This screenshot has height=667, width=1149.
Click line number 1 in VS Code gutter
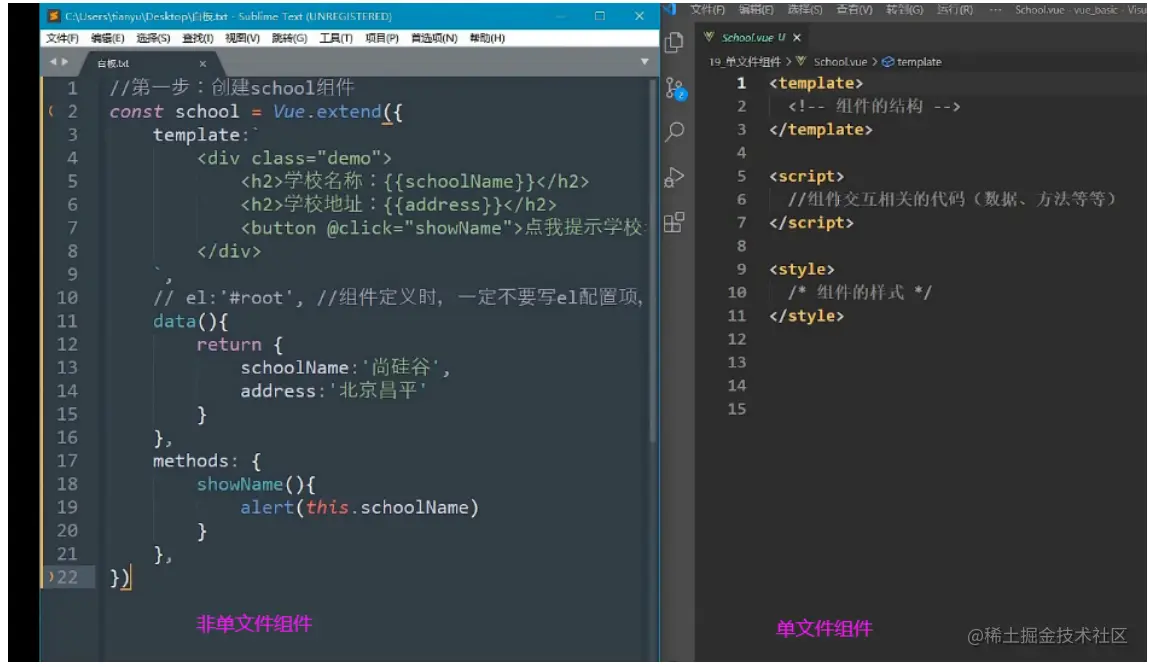(x=741, y=84)
